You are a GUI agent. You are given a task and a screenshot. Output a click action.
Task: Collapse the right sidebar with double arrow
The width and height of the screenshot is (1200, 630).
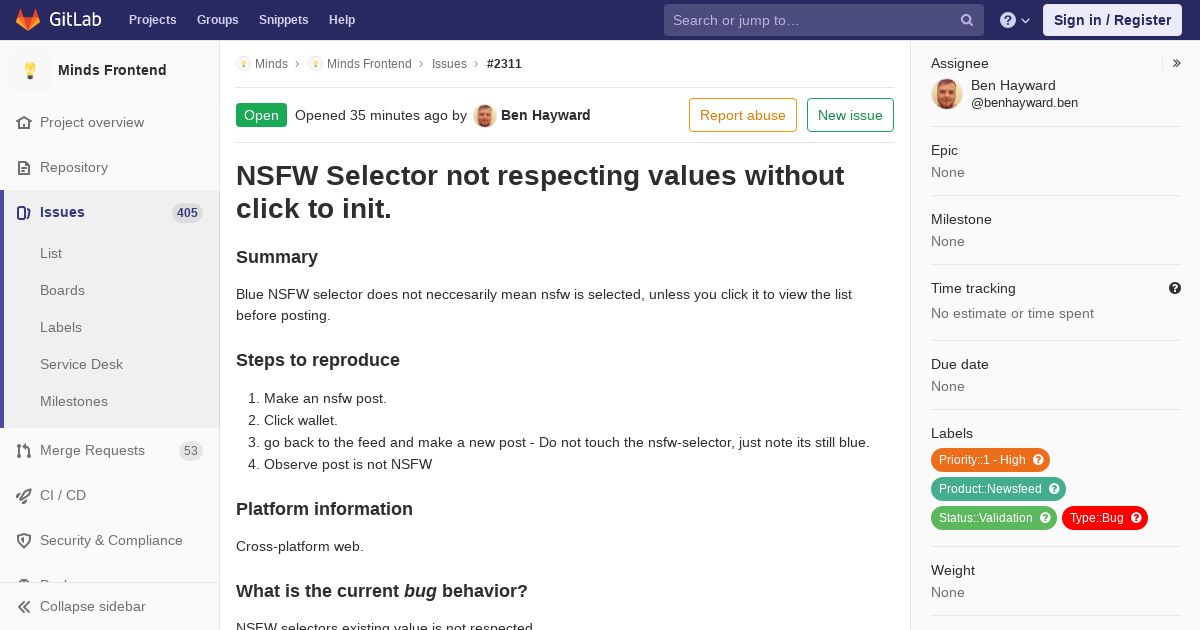click(x=1176, y=63)
